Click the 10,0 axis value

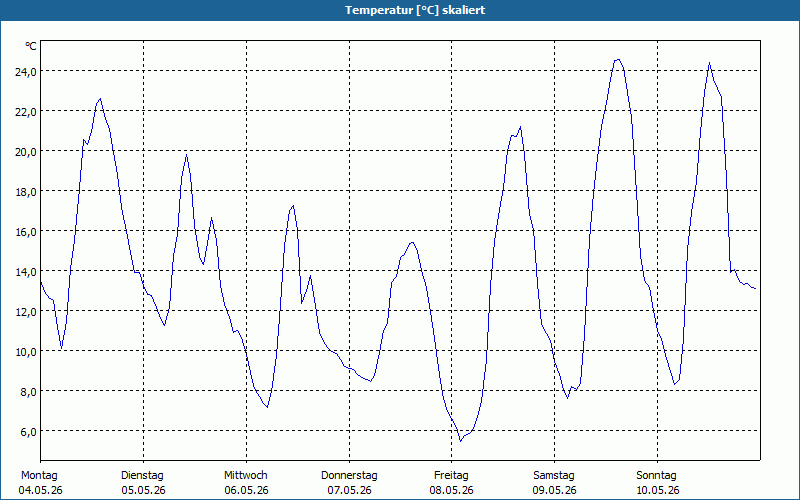(x=26, y=352)
